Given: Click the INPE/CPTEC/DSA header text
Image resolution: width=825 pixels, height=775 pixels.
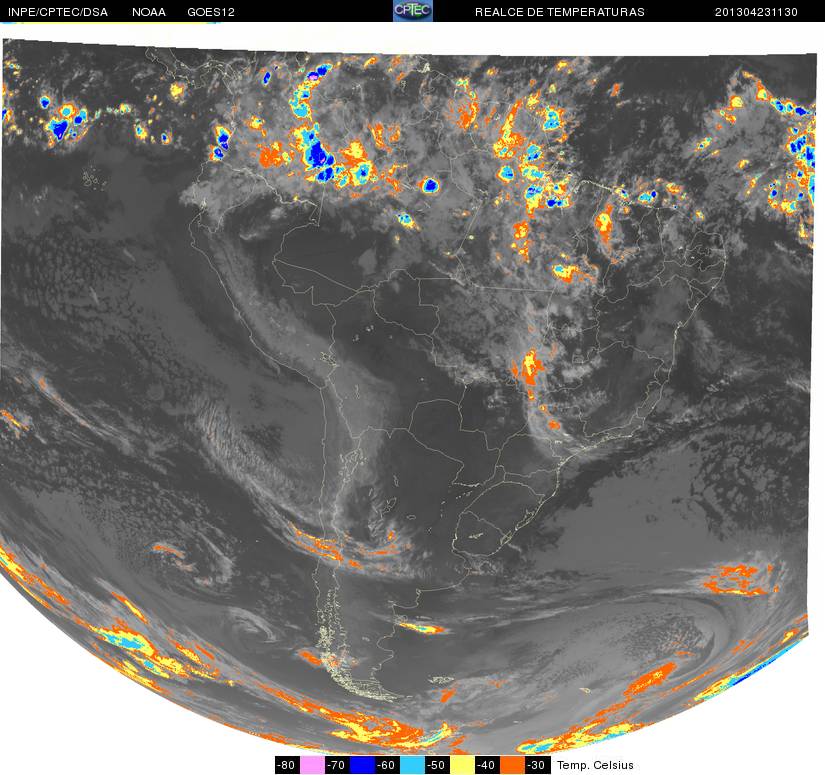Looking at the screenshot, I should 58,12.
